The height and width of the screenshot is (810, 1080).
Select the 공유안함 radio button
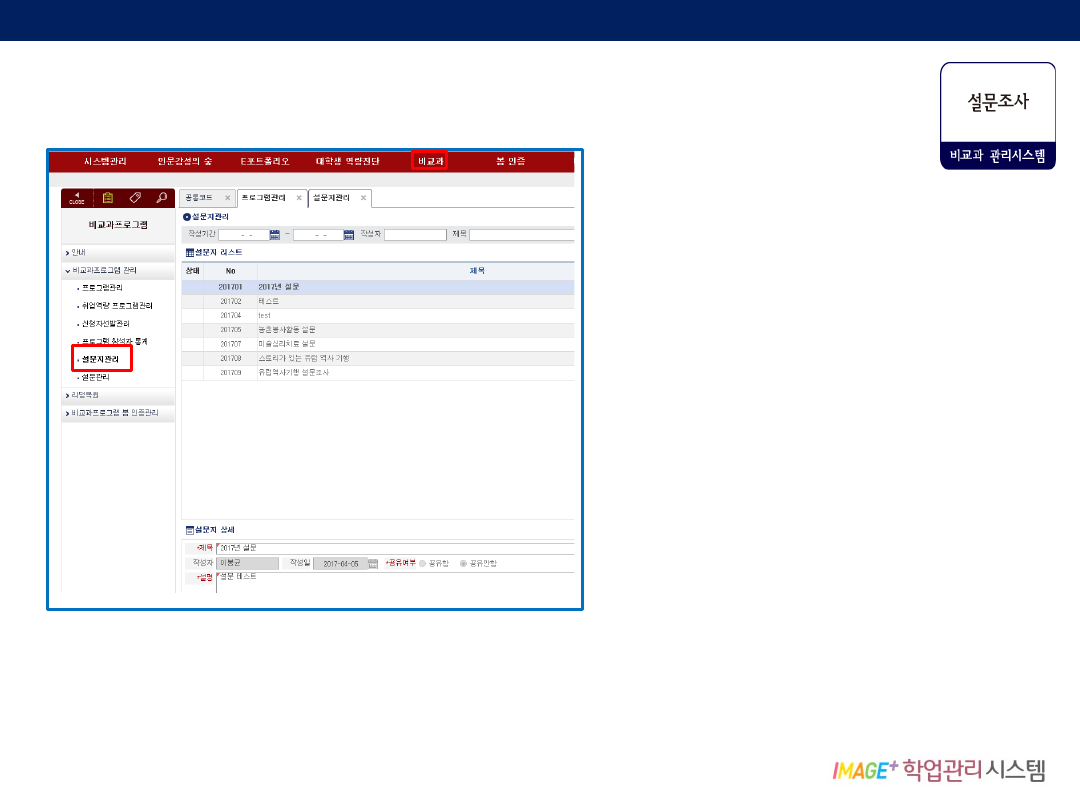[463, 564]
